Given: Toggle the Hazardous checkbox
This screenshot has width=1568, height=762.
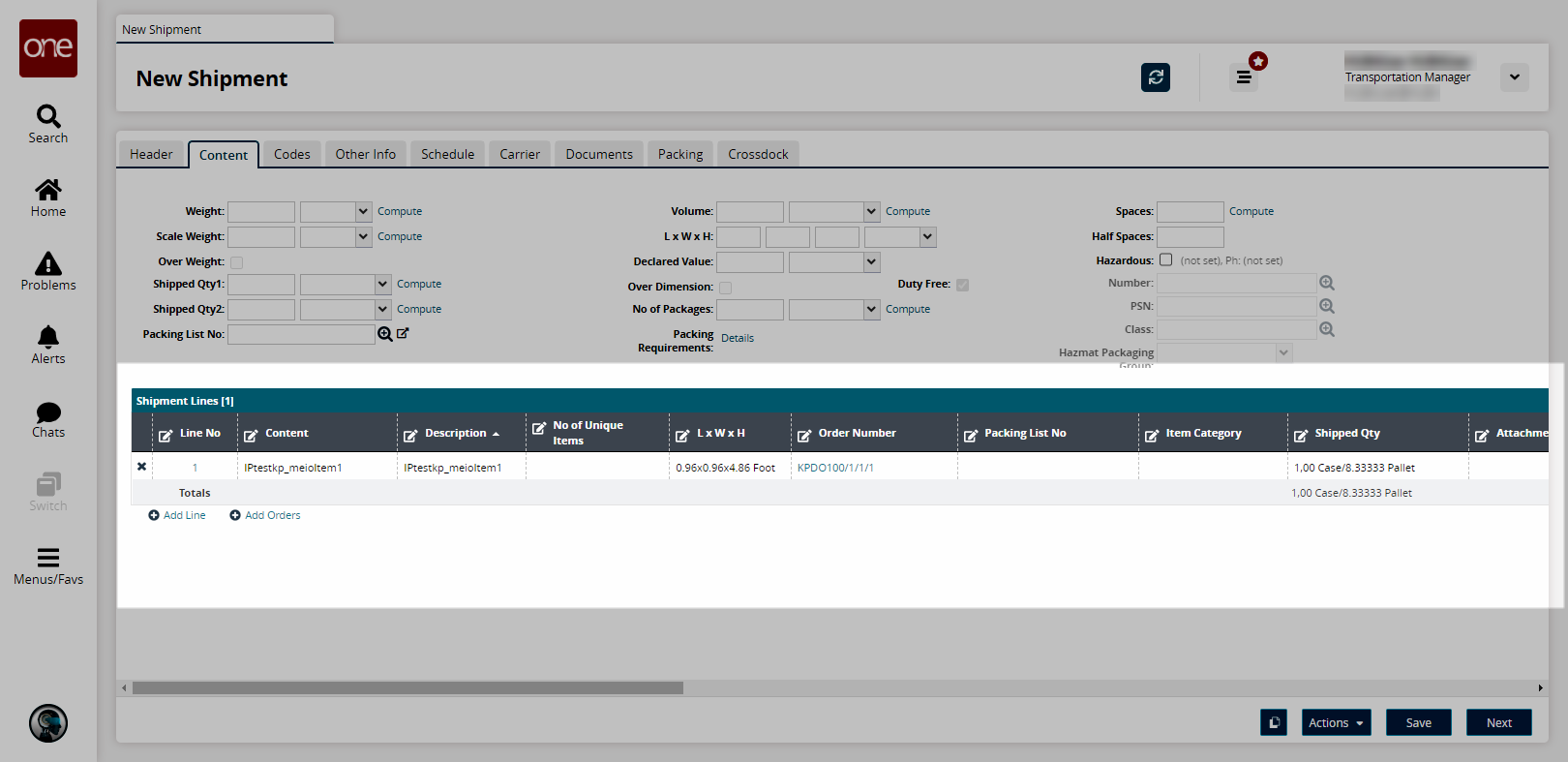Looking at the screenshot, I should (x=1166, y=259).
